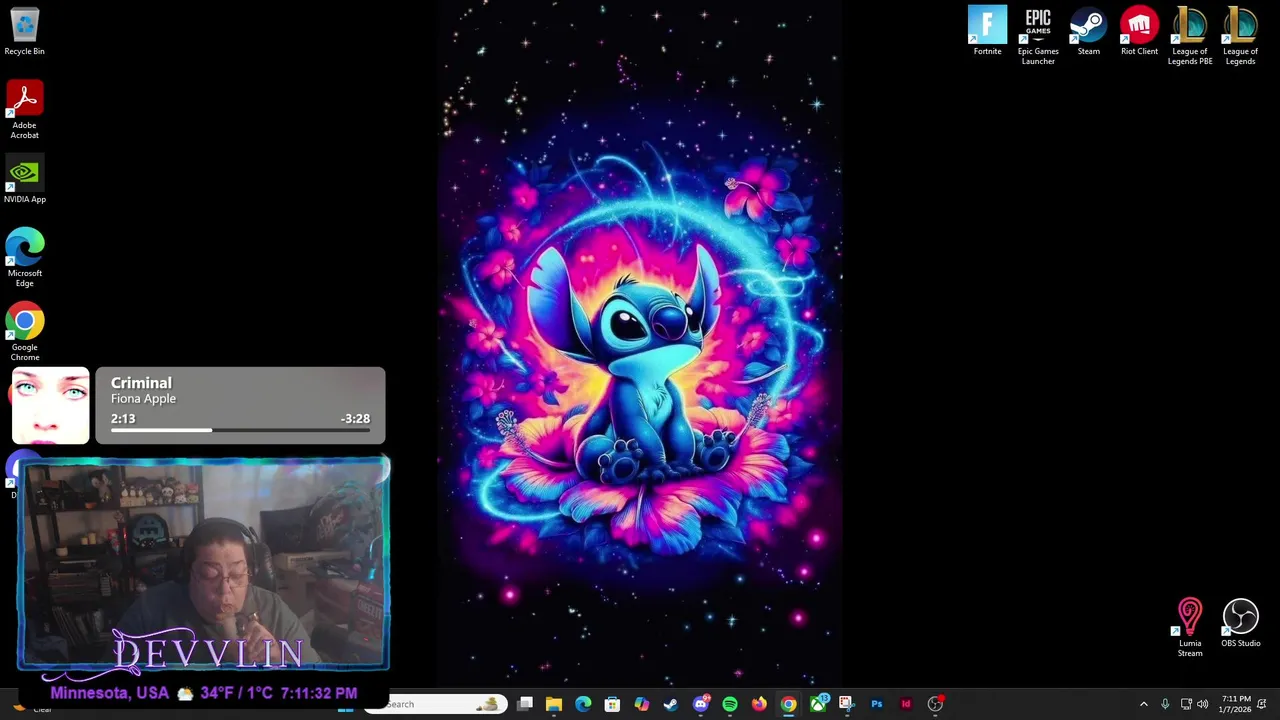Image resolution: width=1280 pixels, height=720 pixels.
Task: Select the League of Legends PBE shortcut
Action: click(1190, 36)
